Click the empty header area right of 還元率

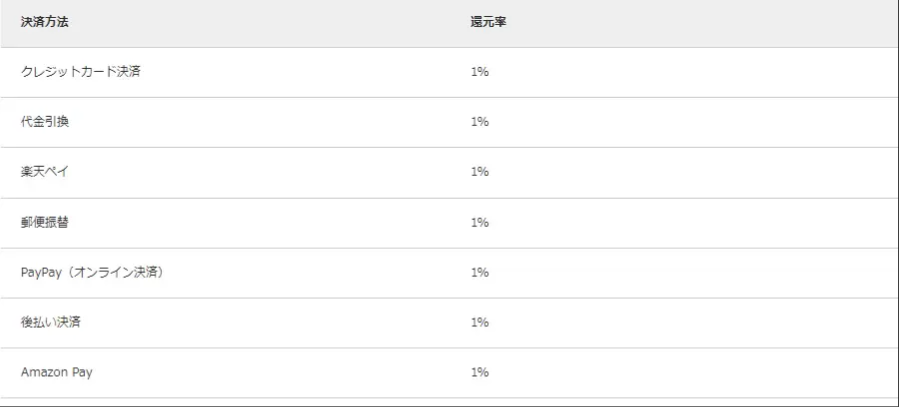tap(700, 21)
